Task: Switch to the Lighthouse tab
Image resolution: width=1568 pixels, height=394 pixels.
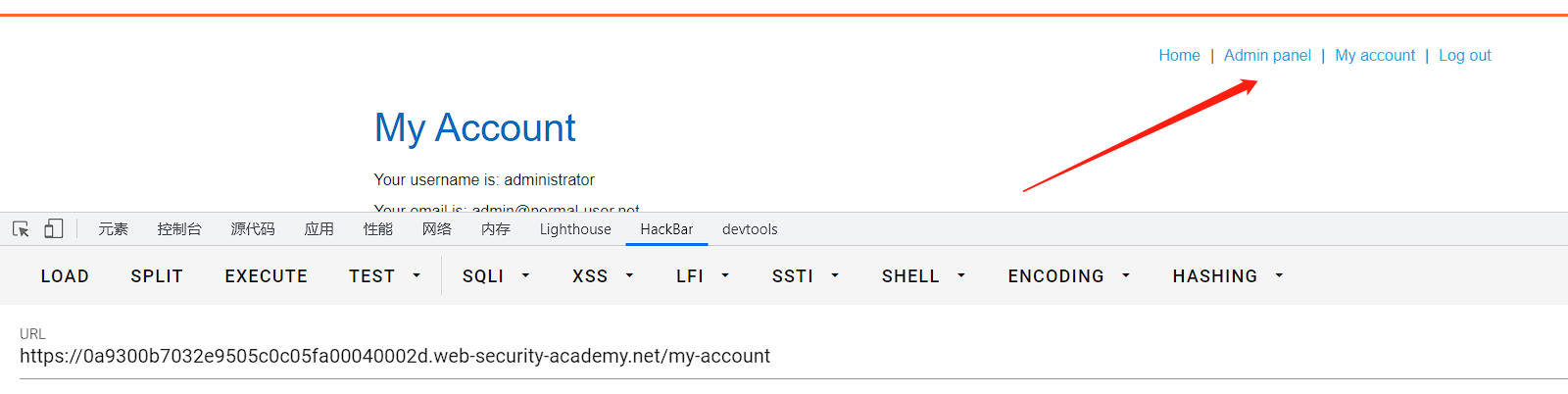Action: point(575,229)
